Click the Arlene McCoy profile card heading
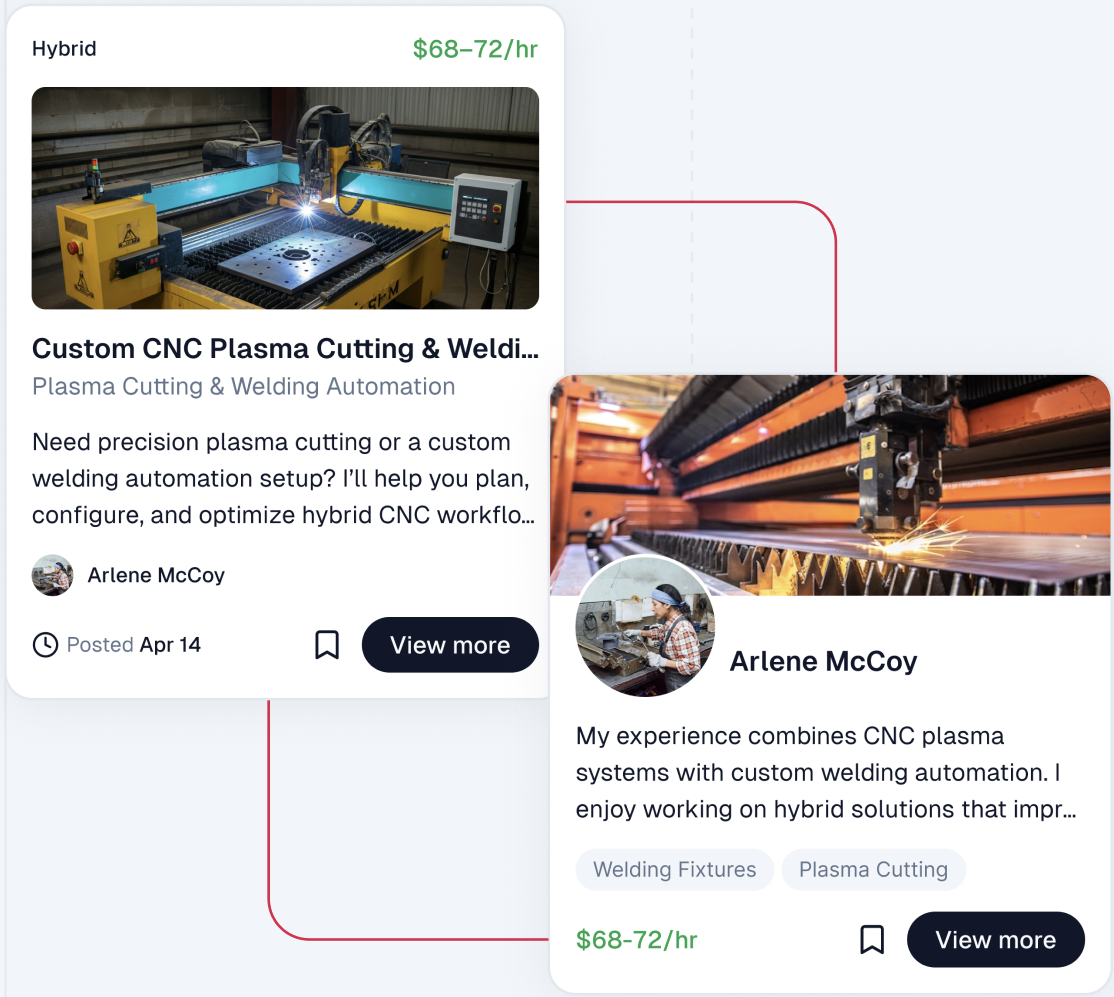The width and height of the screenshot is (1114, 997). [x=823, y=661]
